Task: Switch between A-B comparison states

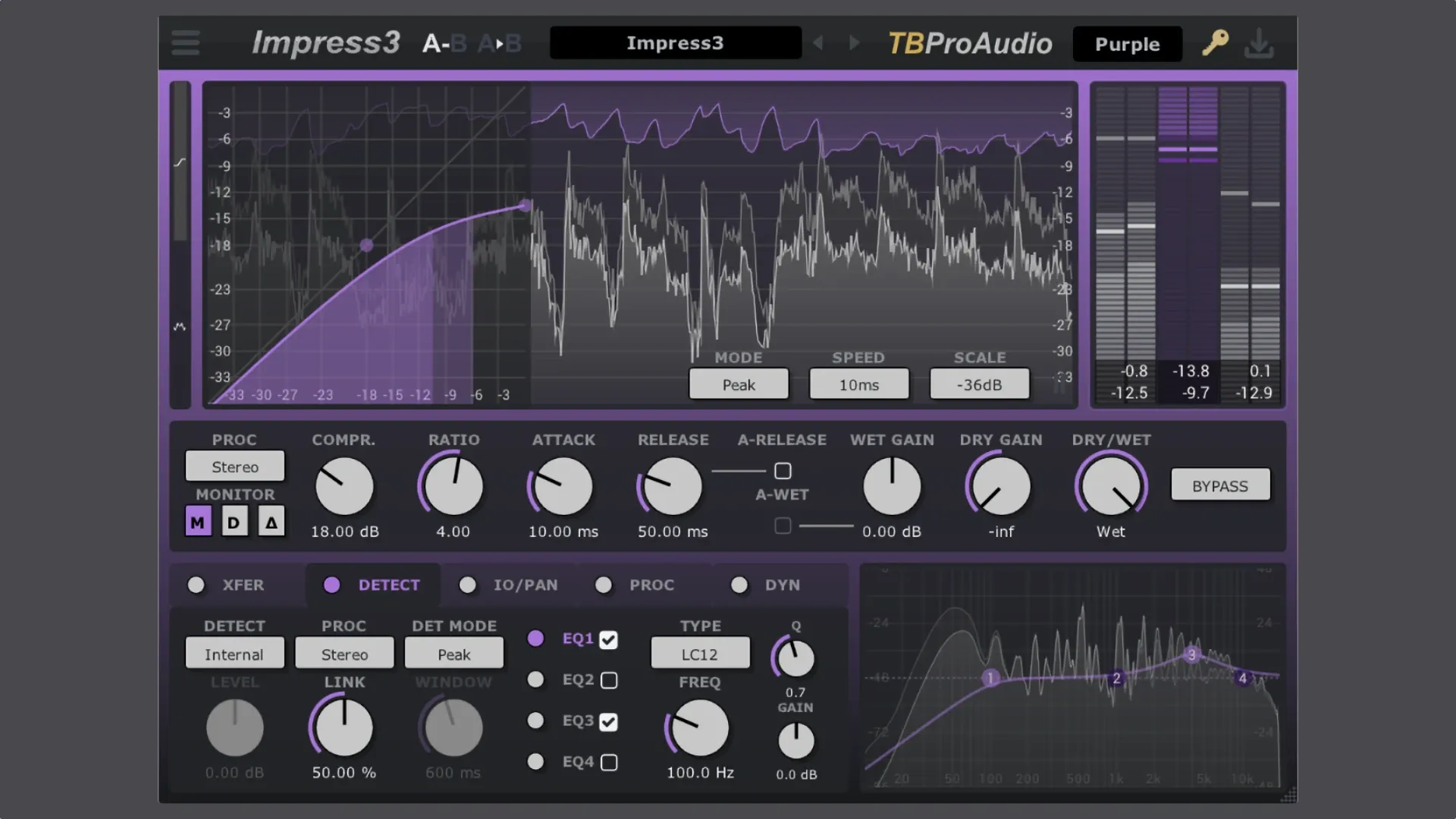Action: [x=444, y=43]
